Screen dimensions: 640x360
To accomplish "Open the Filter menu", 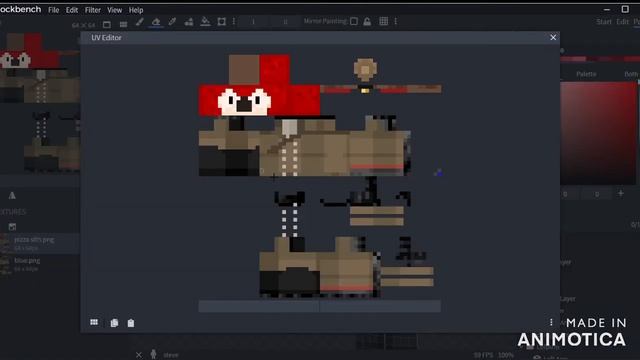I will pyautogui.click(x=93, y=10).
